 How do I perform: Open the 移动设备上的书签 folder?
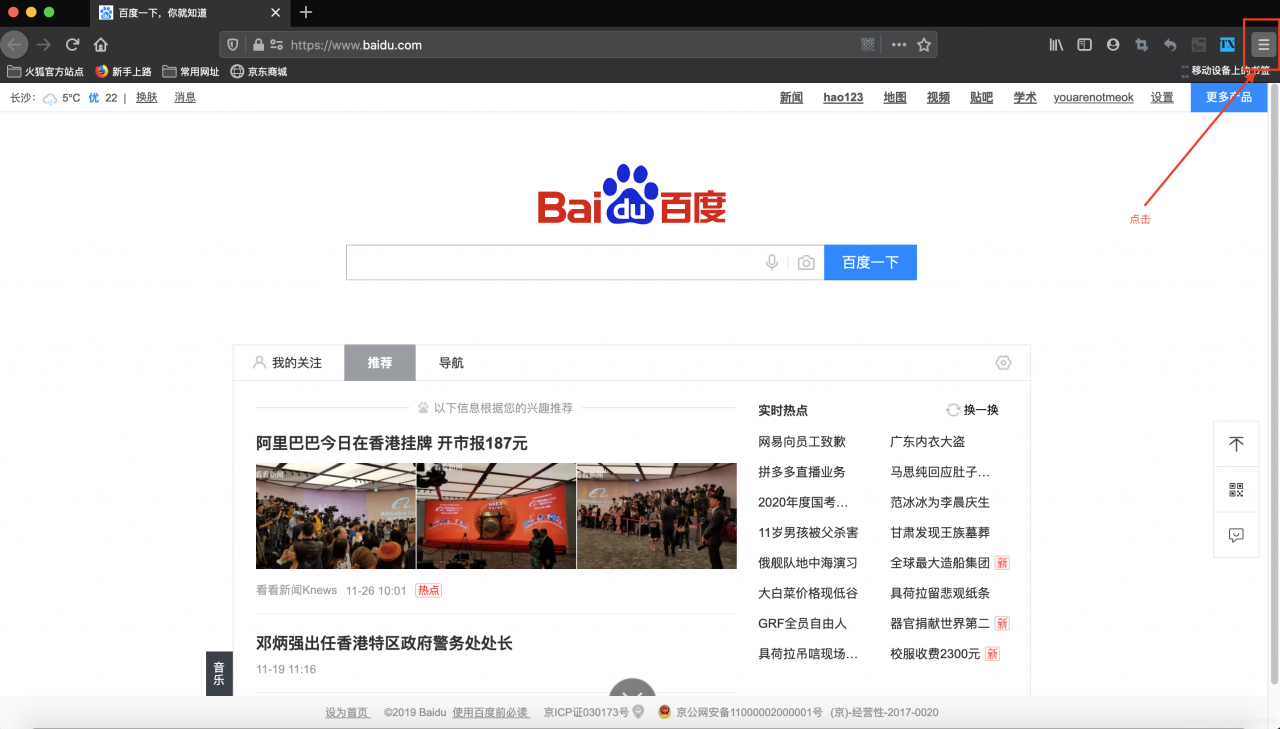click(1225, 71)
